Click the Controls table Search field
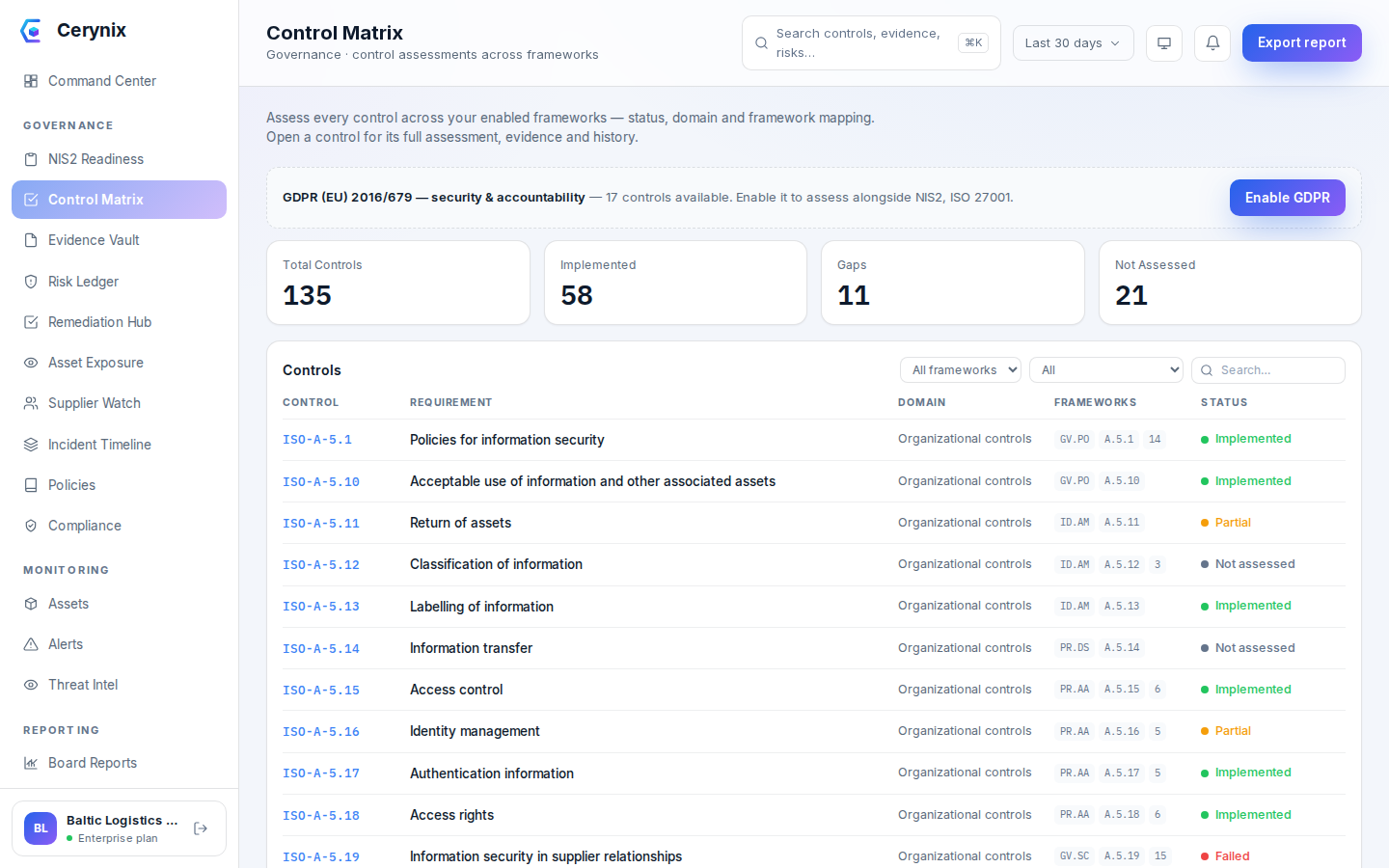This screenshot has width=1389, height=868. (x=1267, y=370)
